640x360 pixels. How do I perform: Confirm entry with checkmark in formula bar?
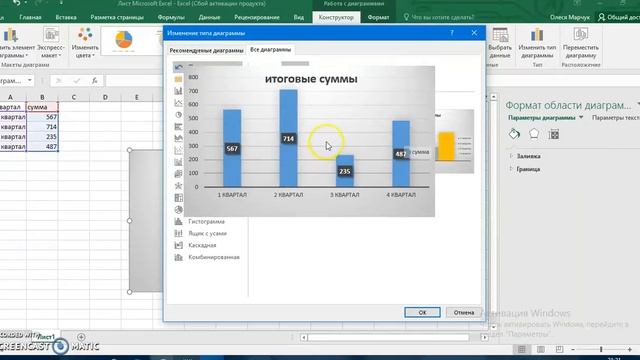tap(76, 81)
